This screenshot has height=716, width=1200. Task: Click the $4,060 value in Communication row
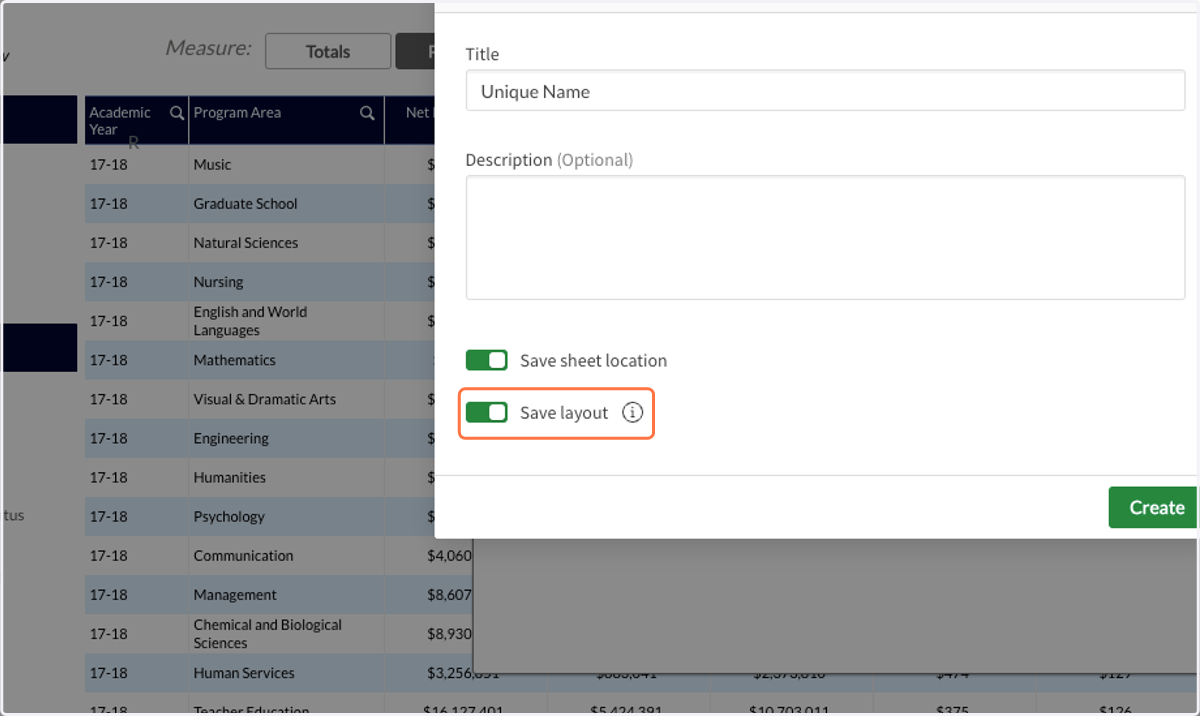tap(448, 555)
